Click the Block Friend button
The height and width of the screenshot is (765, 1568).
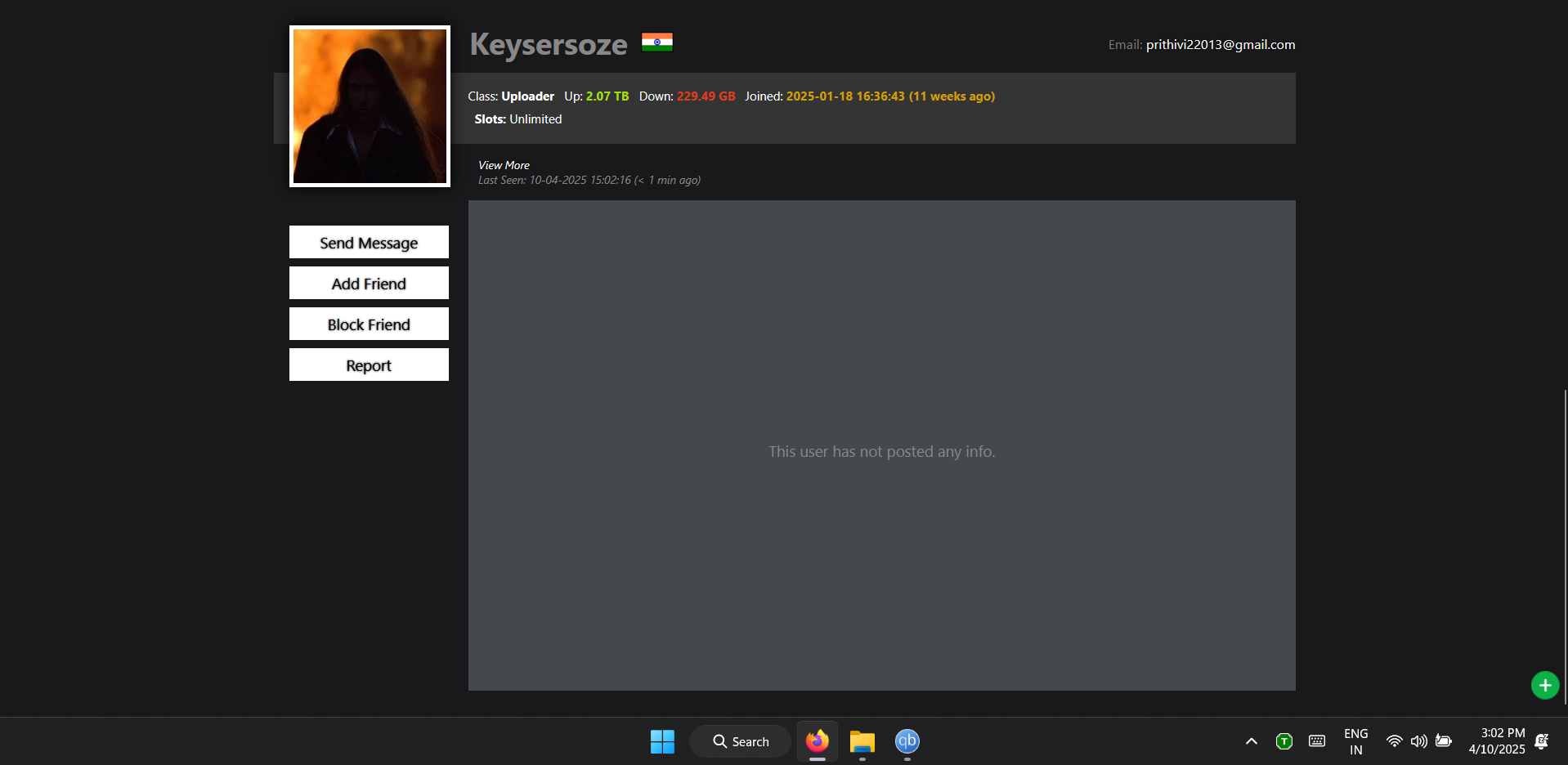pyautogui.click(x=369, y=324)
